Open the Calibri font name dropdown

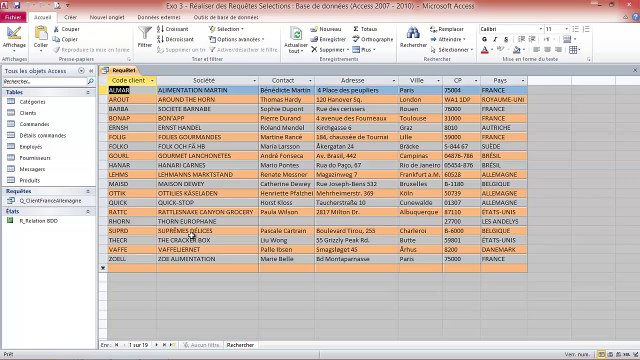click(541, 29)
